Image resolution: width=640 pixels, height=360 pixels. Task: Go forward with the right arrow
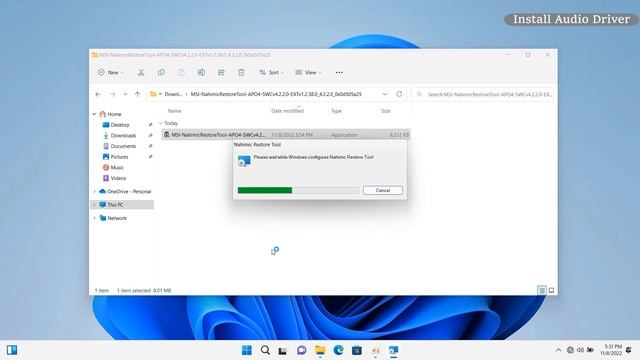point(113,94)
